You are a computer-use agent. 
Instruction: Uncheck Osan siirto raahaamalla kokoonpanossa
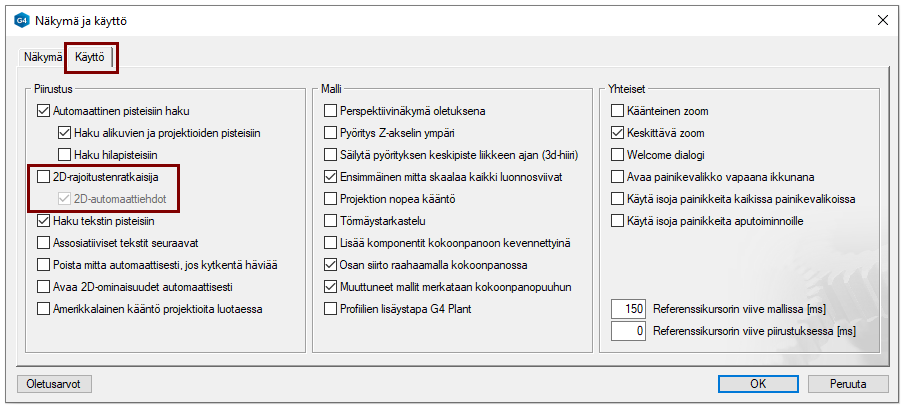click(331, 265)
